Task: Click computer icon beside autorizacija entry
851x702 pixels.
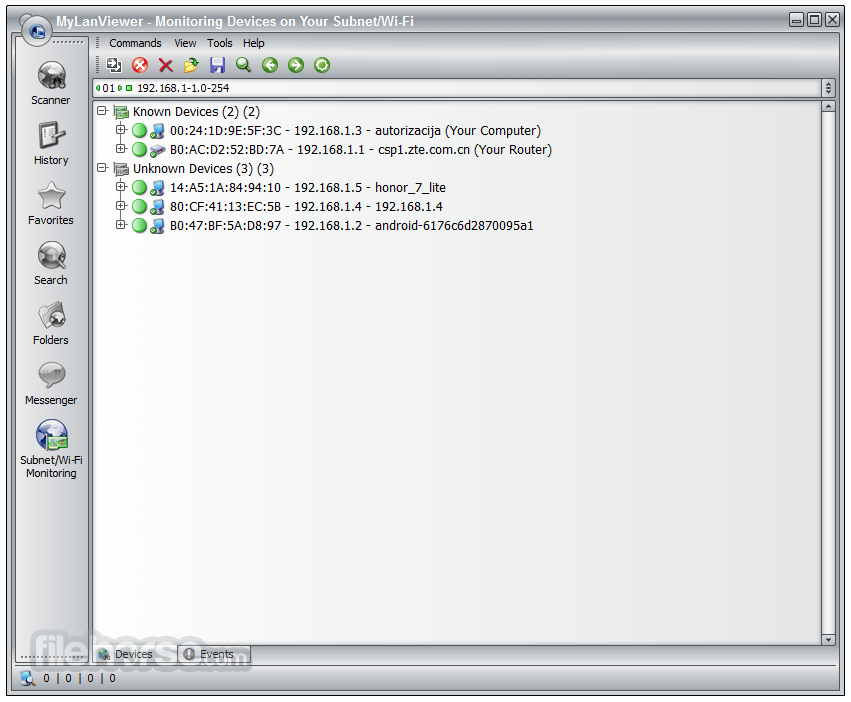Action: 157,131
